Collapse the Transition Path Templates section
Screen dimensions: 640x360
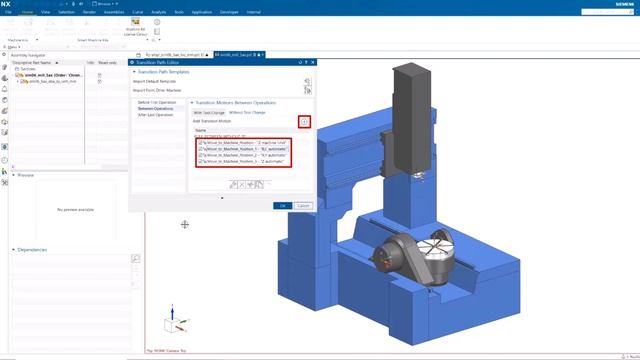click(134, 72)
